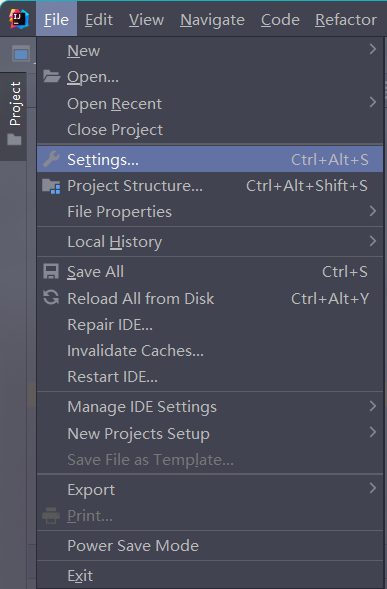Open the Edit menu
Image resolution: width=387 pixels, height=589 pixels.
coord(99,20)
